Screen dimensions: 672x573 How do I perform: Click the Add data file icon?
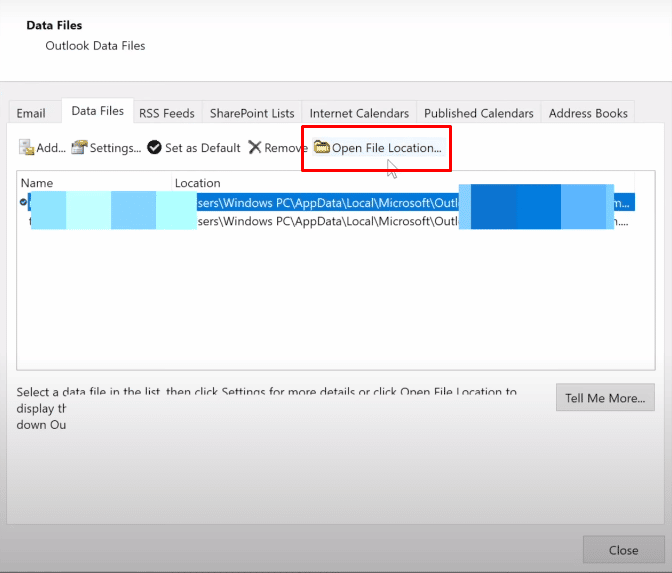pyautogui.click(x=26, y=147)
